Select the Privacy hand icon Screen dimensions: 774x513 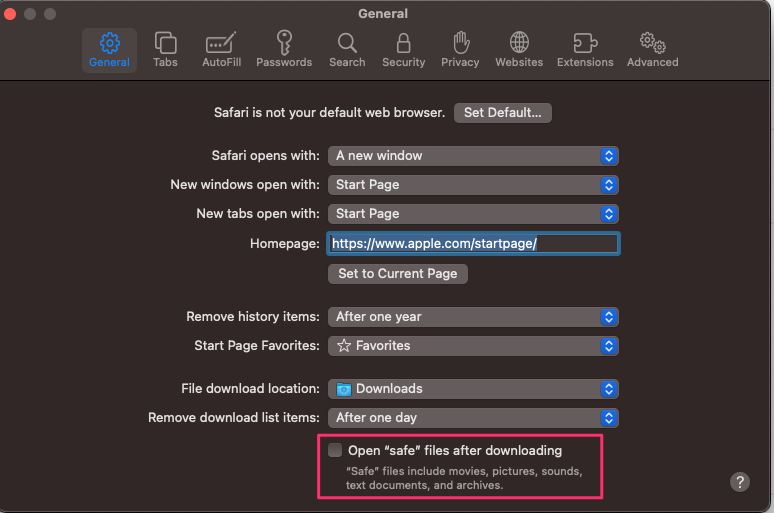pyautogui.click(x=460, y=44)
